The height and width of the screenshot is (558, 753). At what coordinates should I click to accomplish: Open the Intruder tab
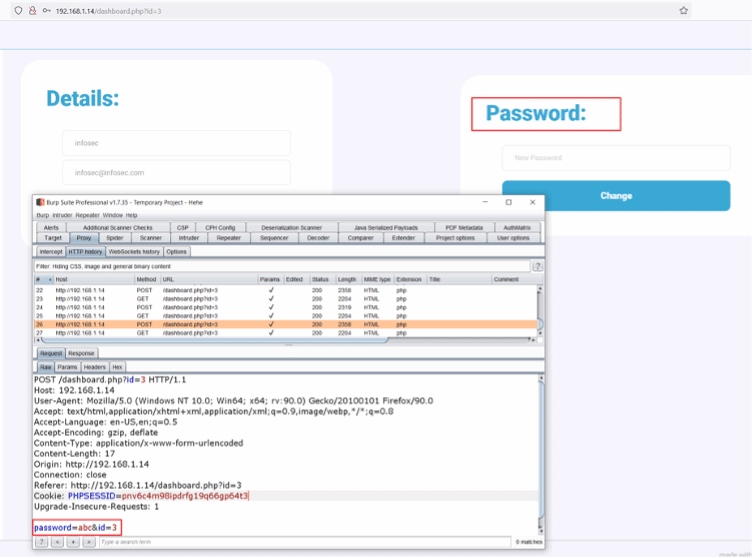(189, 238)
